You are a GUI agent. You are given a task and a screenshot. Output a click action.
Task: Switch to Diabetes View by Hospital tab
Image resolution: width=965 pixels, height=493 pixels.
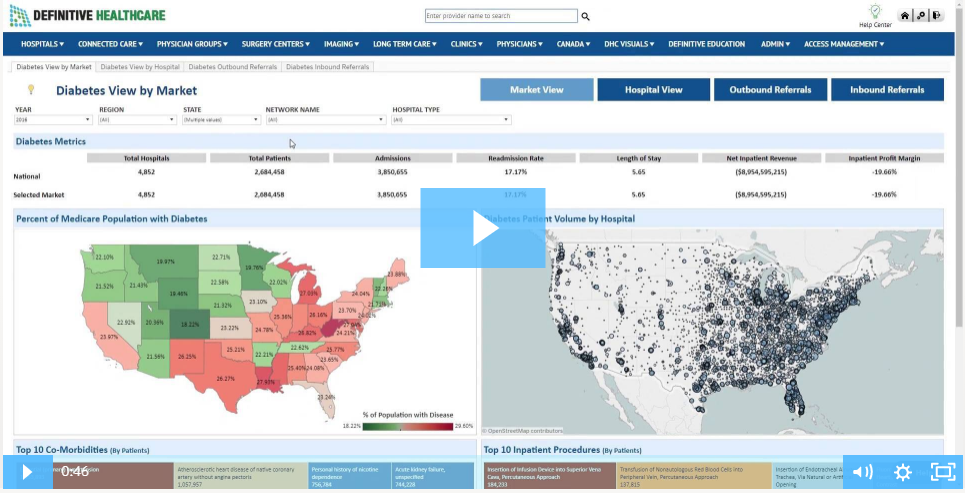[x=140, y=66]
